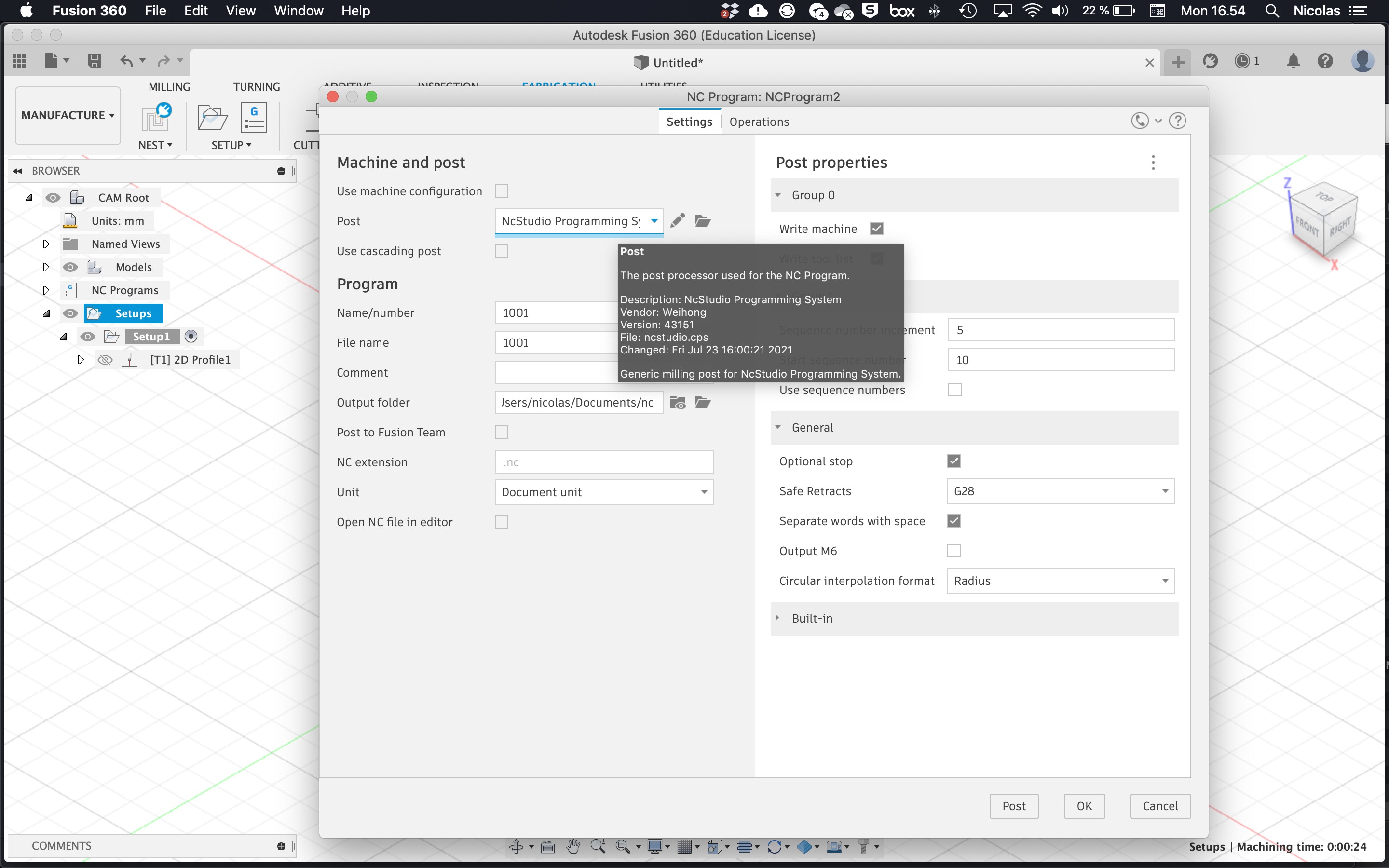
Task: Open the MANUFACTURE workspace dropdown
Action: (68, 115)
